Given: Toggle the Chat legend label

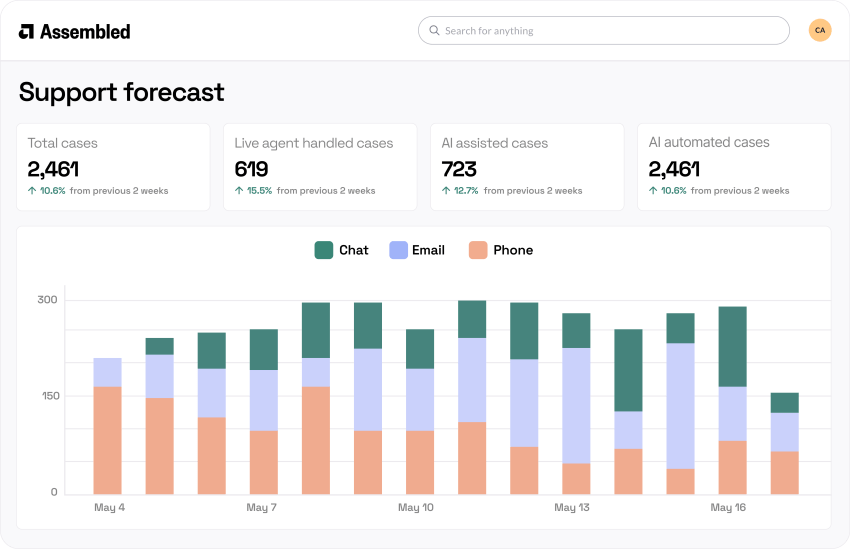Looking at the screenshot, I should tap(353, 250).
